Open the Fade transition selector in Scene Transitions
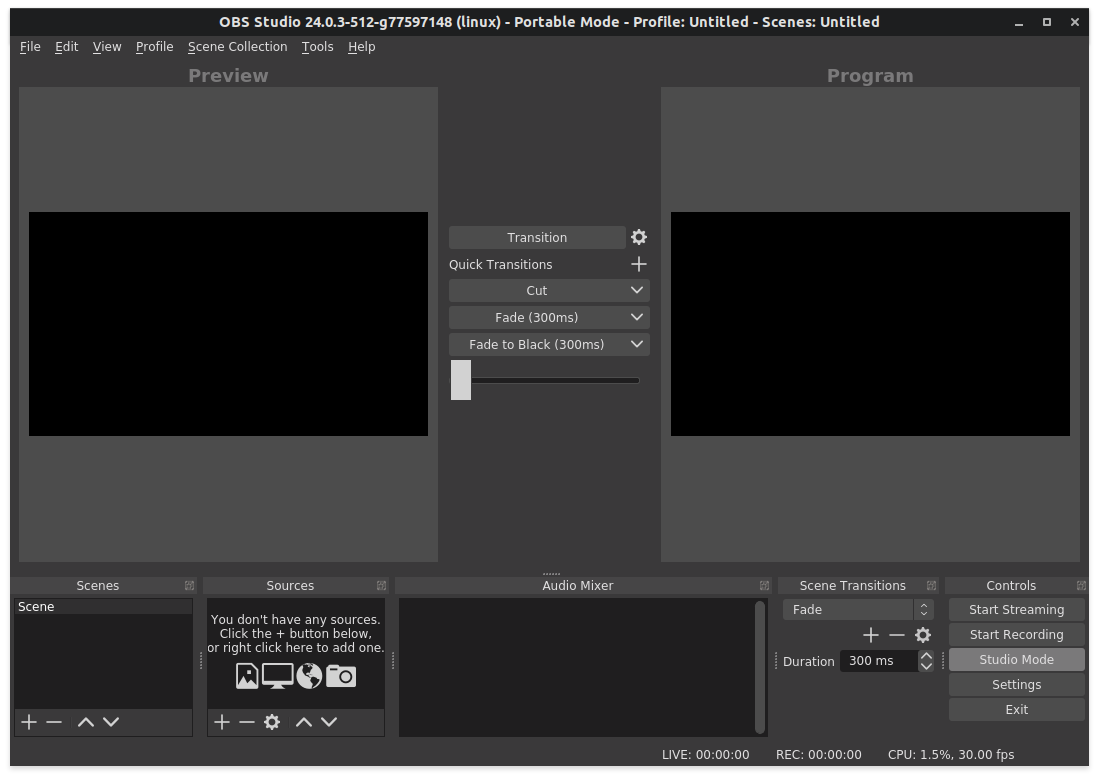This screenshot has width=1099, height=777. [x=848, y=609]
